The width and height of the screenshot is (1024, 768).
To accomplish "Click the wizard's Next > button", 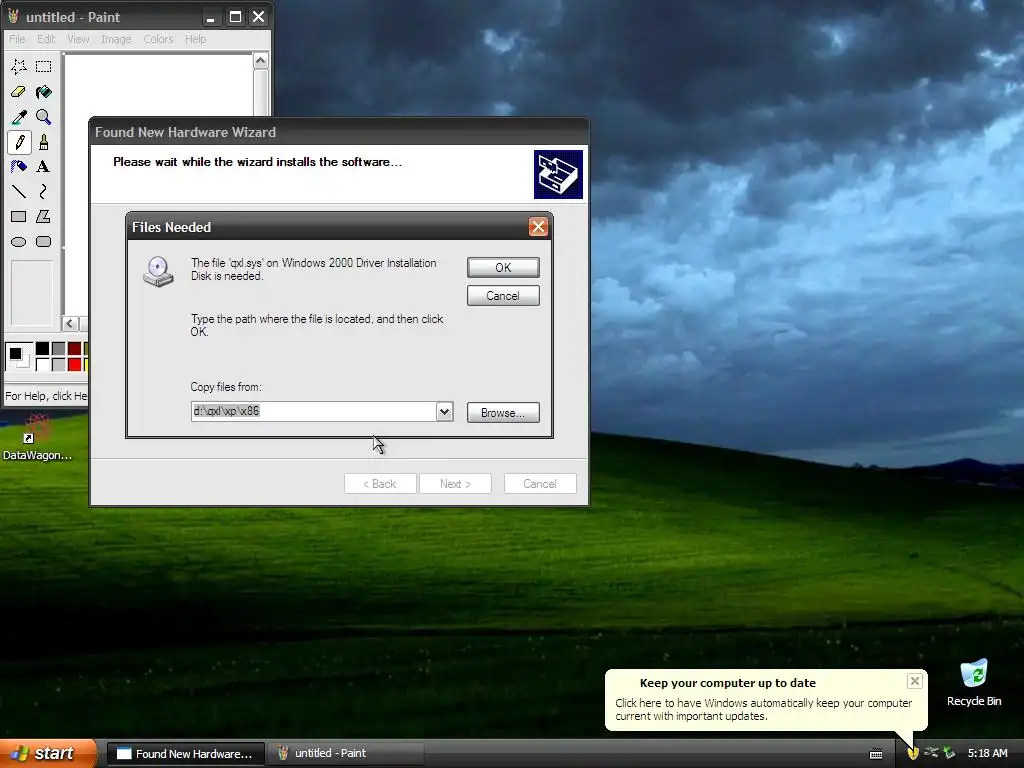I will click(455, 484).
